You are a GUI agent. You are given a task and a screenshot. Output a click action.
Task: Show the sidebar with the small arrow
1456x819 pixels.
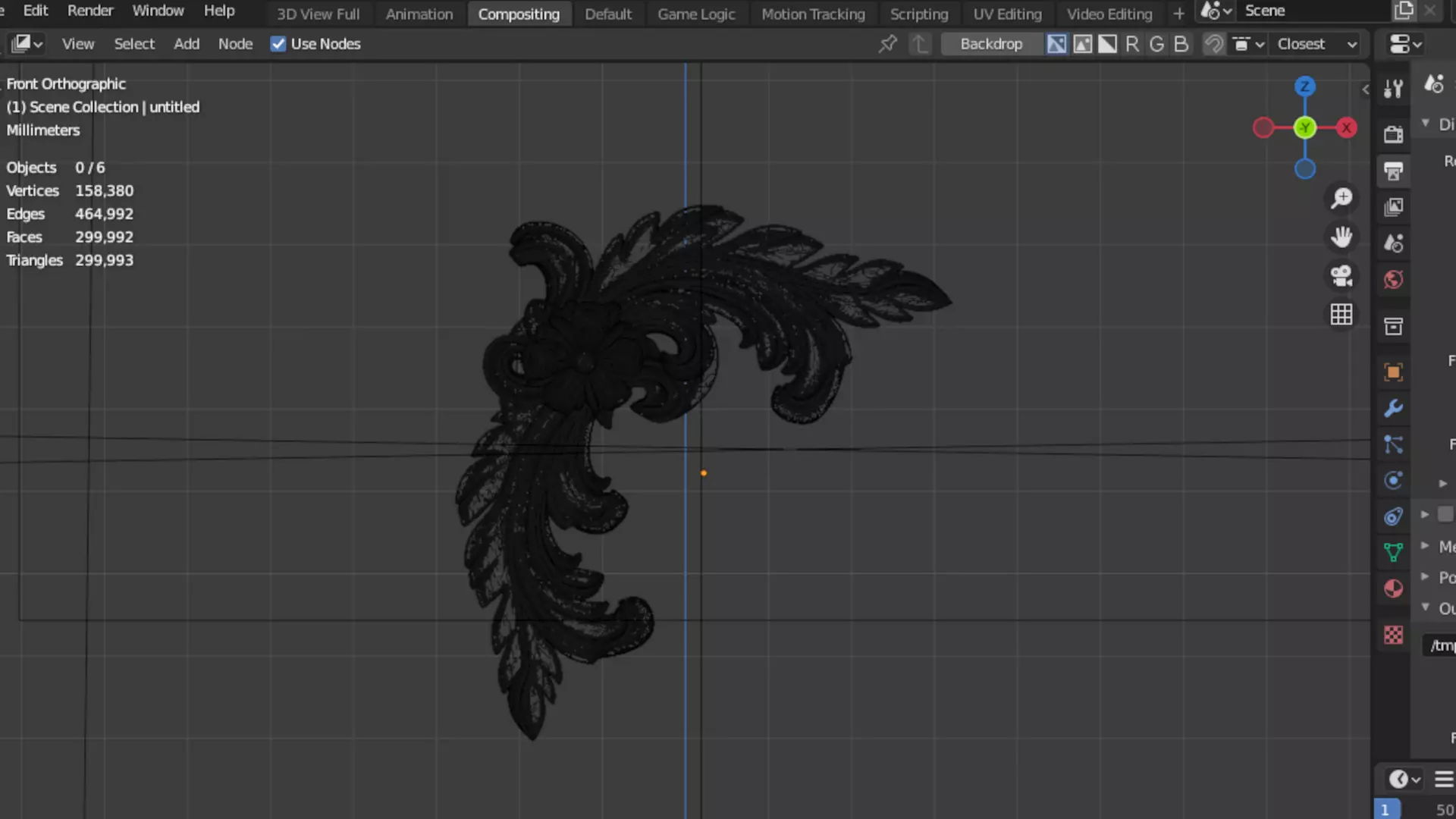[1365, 89]
